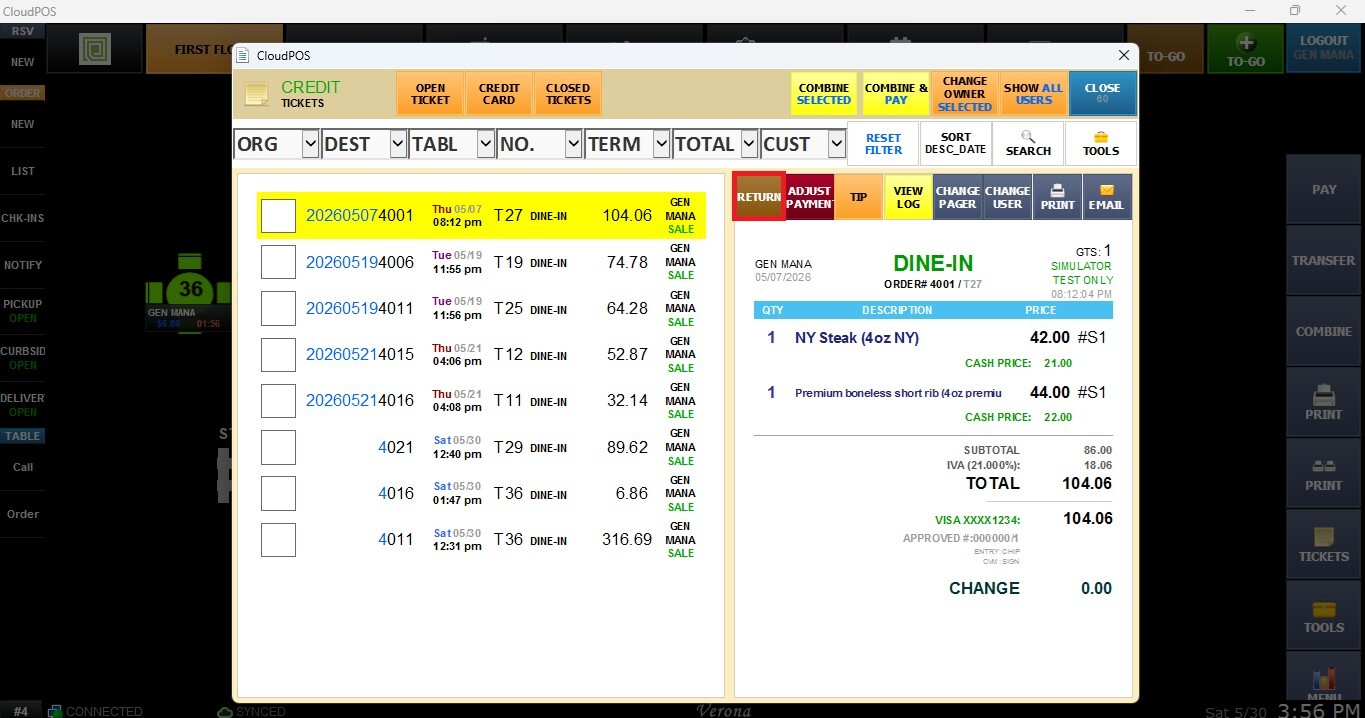
Task: Click CHANGE OWNER SELECTED
Action: (x=965, y=94)
